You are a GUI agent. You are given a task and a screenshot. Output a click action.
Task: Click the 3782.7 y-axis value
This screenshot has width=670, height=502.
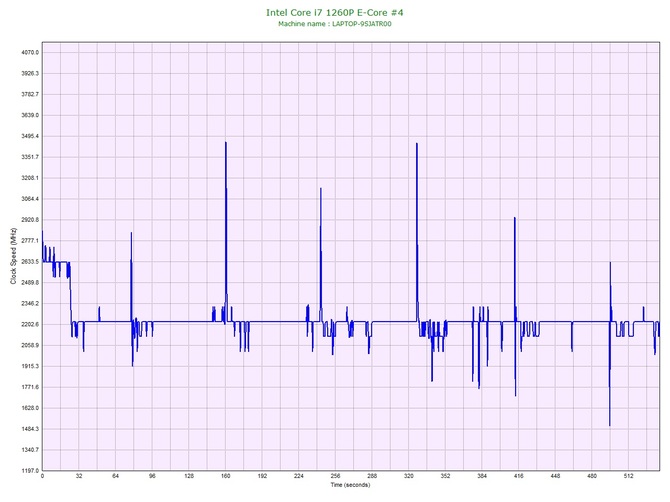click(30, 94)
